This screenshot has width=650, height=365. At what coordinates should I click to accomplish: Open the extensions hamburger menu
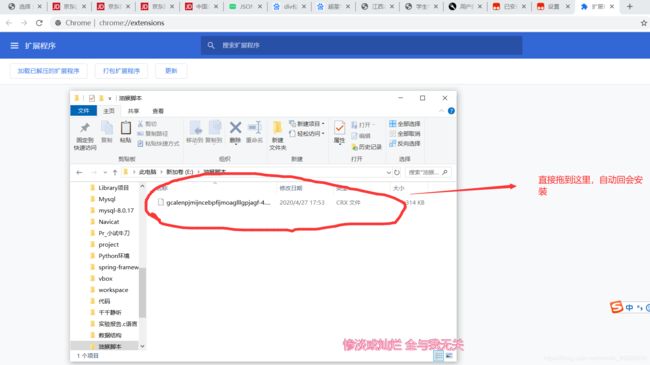(15, 46)
